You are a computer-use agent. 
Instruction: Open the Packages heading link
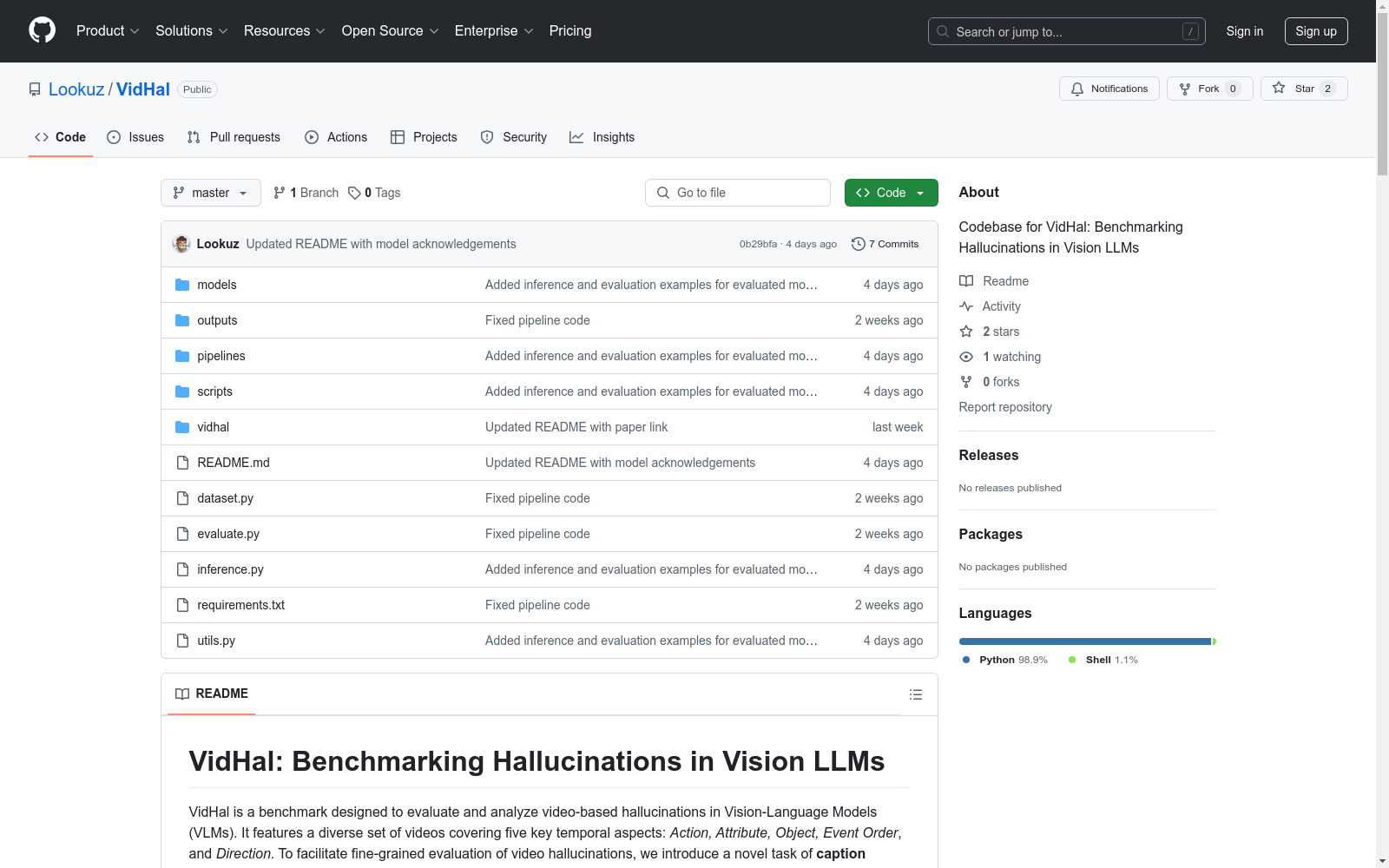click(991, 534)
